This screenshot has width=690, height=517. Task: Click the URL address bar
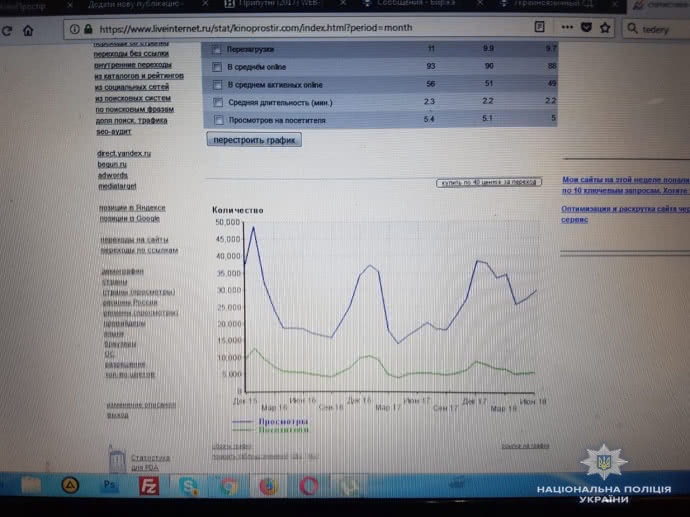[300, 29]
